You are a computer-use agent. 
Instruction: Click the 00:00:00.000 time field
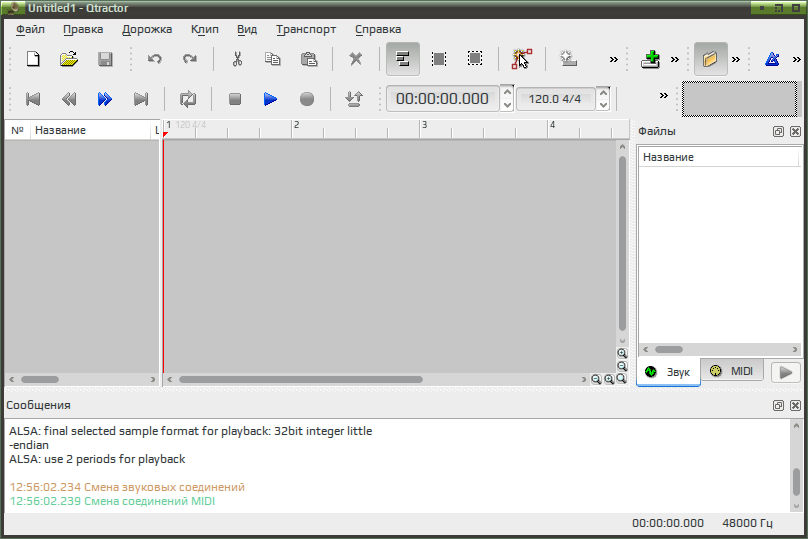pyautogui.click(x=443, y=98)
